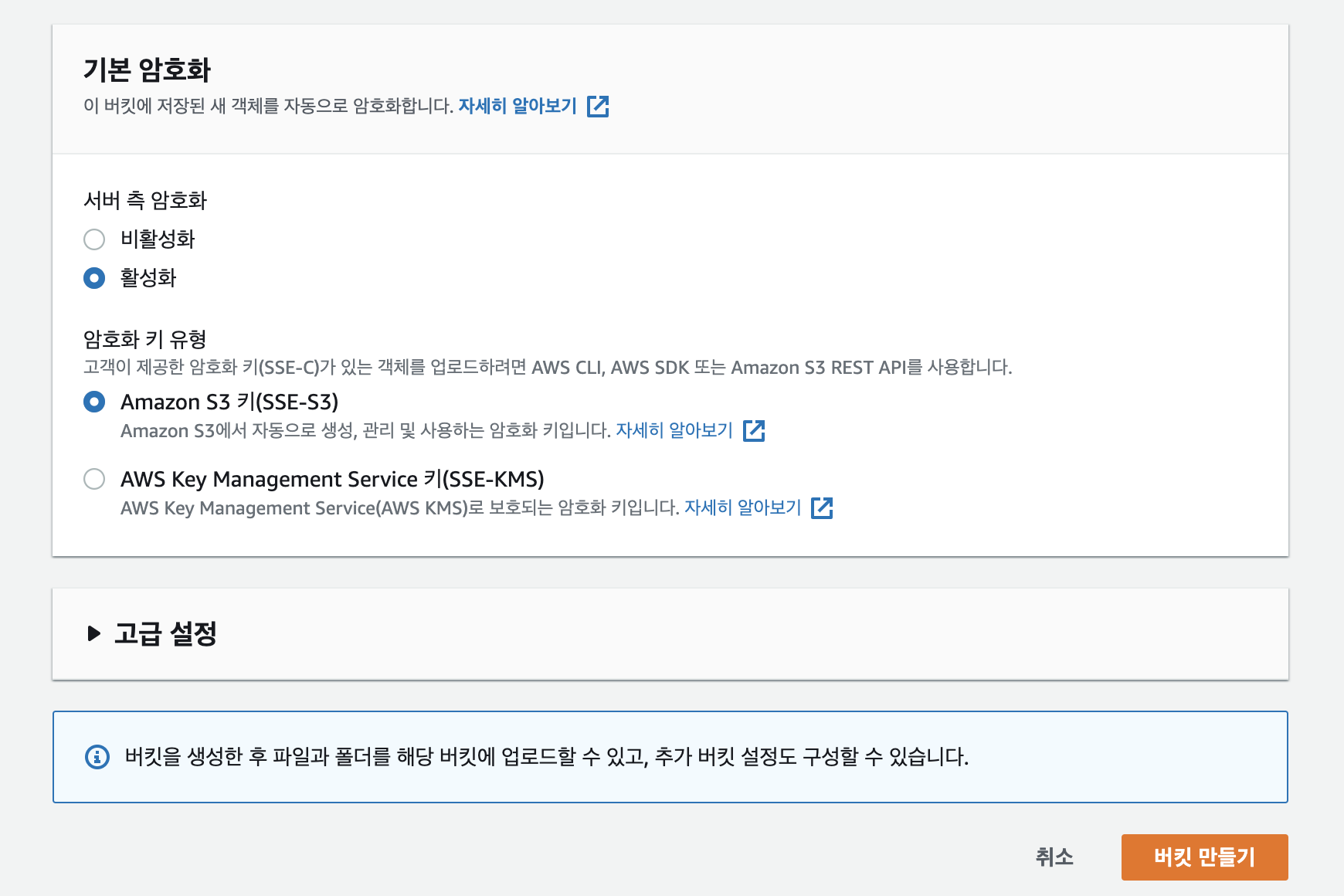Open 자세히 알아보기 link for SSE-KMS key
This screenshot has height=896, width=1344.
pyautogui.click(x=742, y=507)
